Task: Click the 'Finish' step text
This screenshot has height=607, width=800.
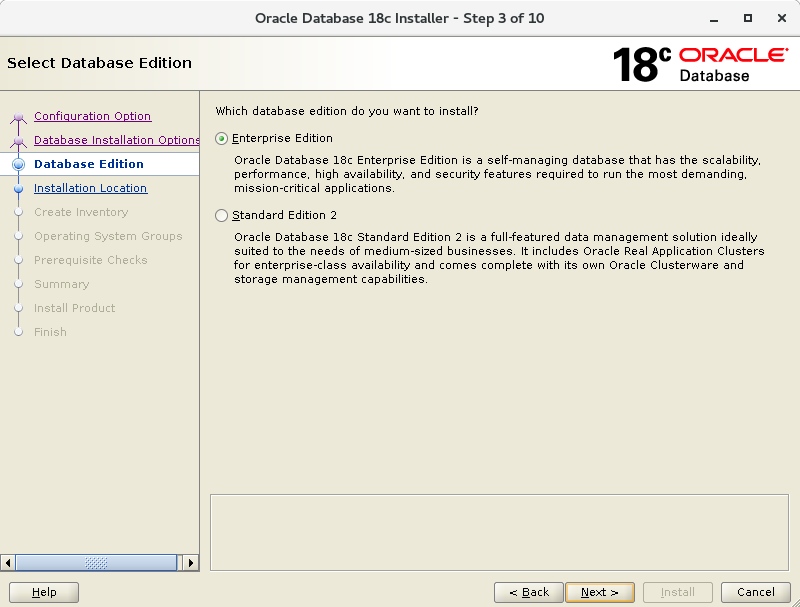Action: [x=50, y=332]
